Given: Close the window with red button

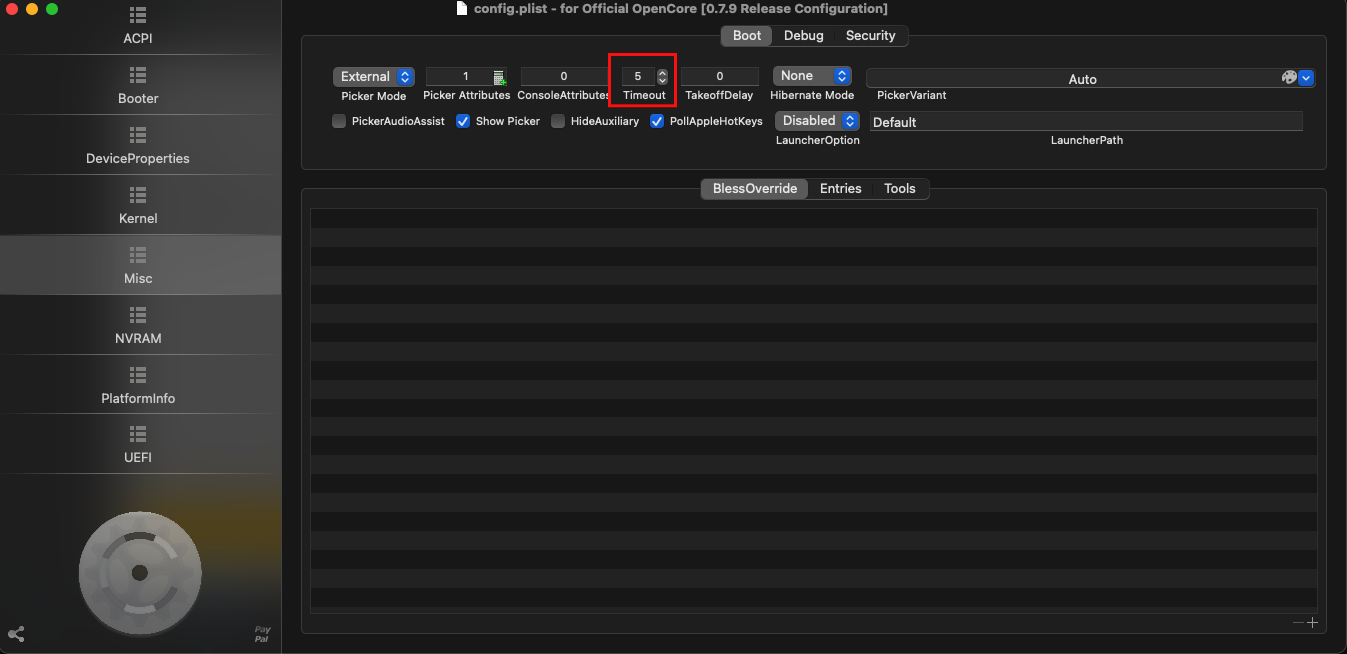Looking at the screenshot, I should tap(12, 9).
